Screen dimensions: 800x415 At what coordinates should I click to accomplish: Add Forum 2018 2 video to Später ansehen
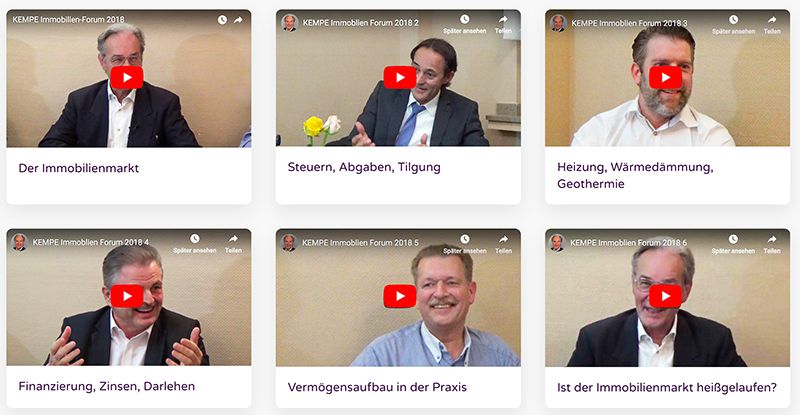tap(464, 24)
